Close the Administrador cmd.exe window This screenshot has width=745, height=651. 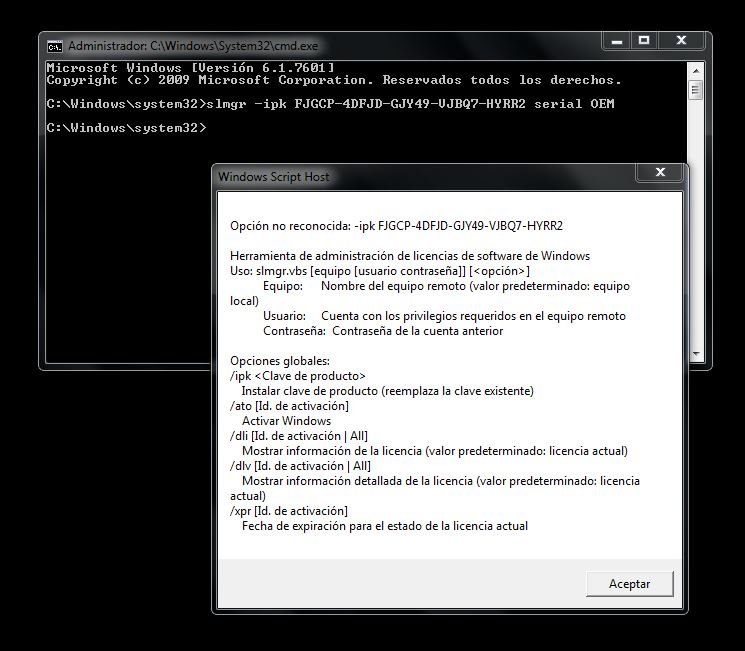click(x=681, y=41)
